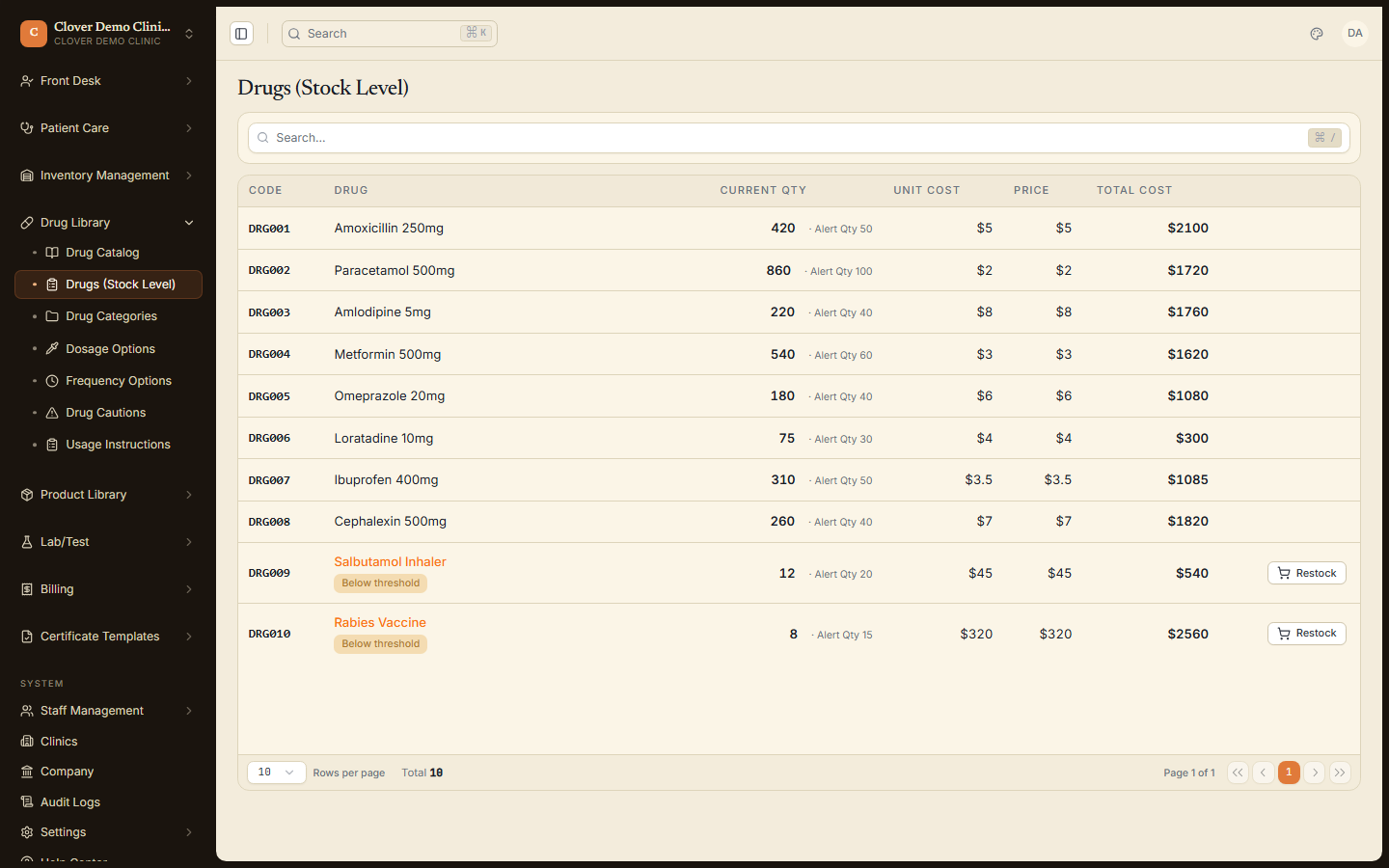The width and height of the screenshot is (1389, 868).
Task: Click the Amoxicillin 250mg row name
Action: pyautogui.click(x=389, y=229)
